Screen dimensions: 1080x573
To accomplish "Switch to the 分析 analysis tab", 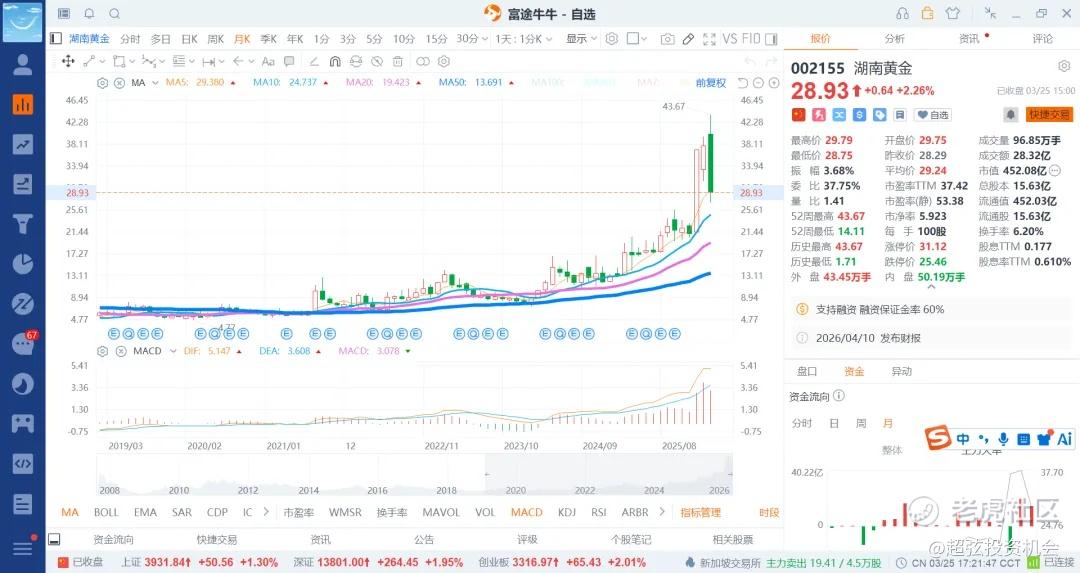I will 895,39.
